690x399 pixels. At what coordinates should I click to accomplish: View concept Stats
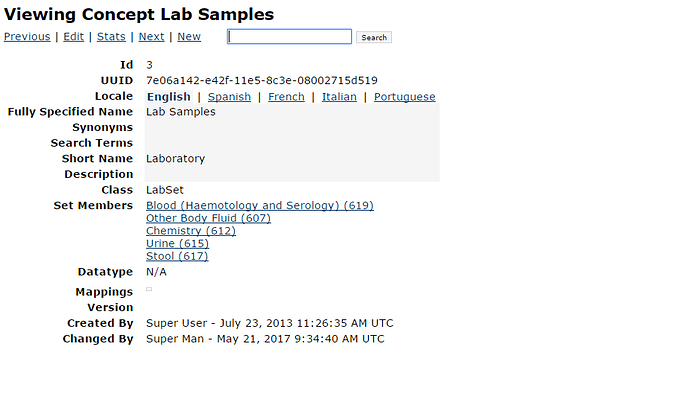(111, 37)
